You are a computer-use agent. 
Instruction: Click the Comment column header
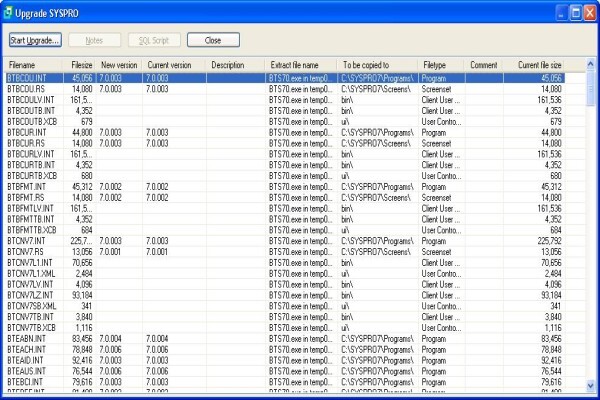484,65
